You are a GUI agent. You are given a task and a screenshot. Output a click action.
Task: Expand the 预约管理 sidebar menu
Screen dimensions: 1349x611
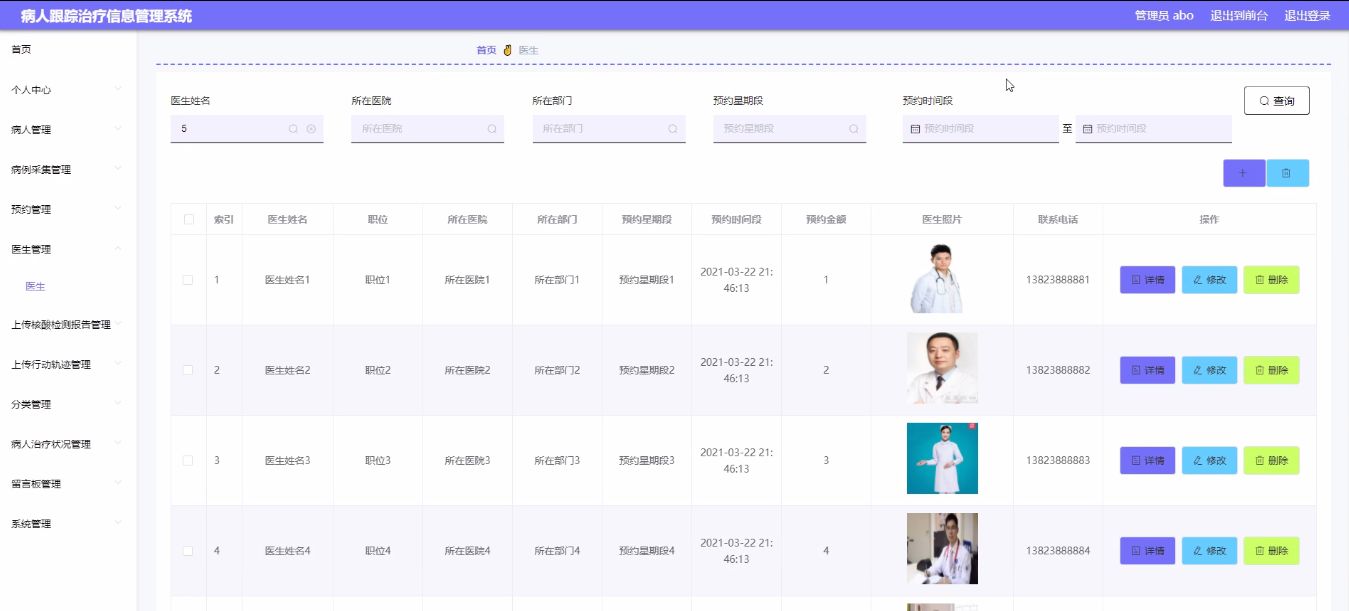[68, 209]
